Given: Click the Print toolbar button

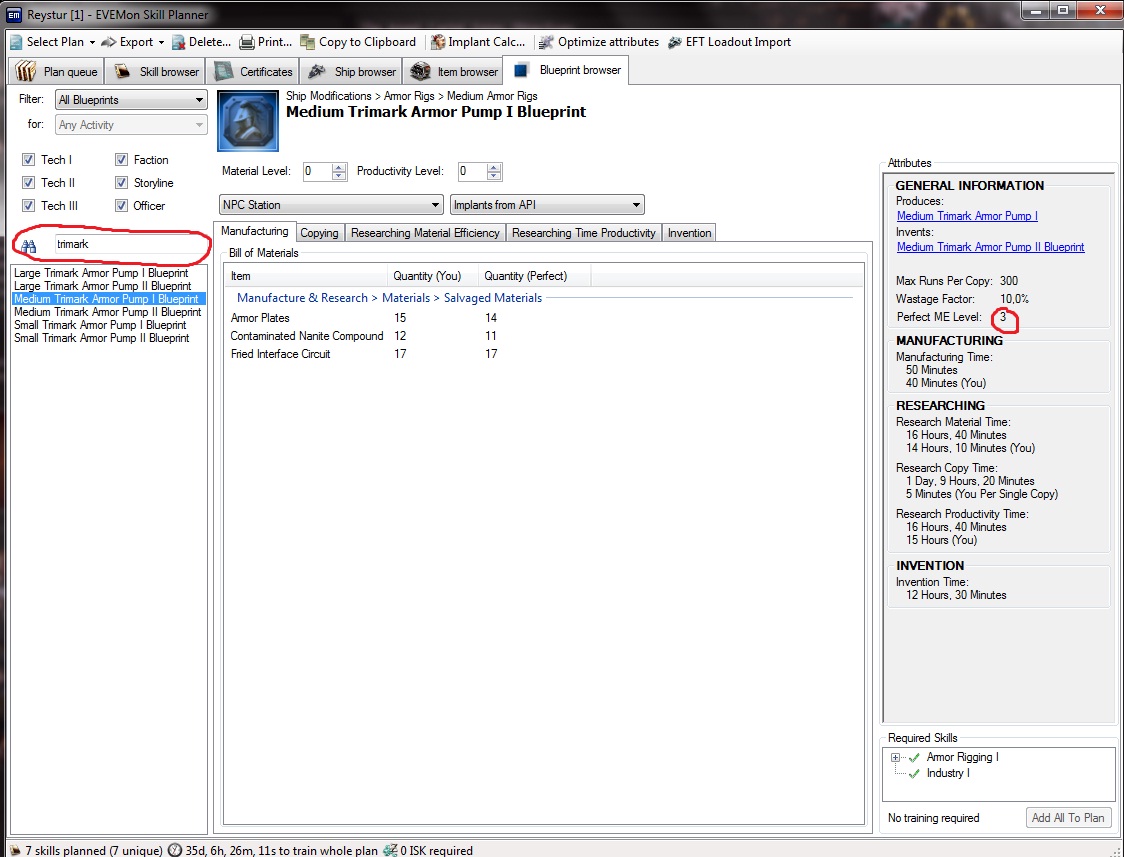Looking at the screenshot, I should click(x=265, y=42).
